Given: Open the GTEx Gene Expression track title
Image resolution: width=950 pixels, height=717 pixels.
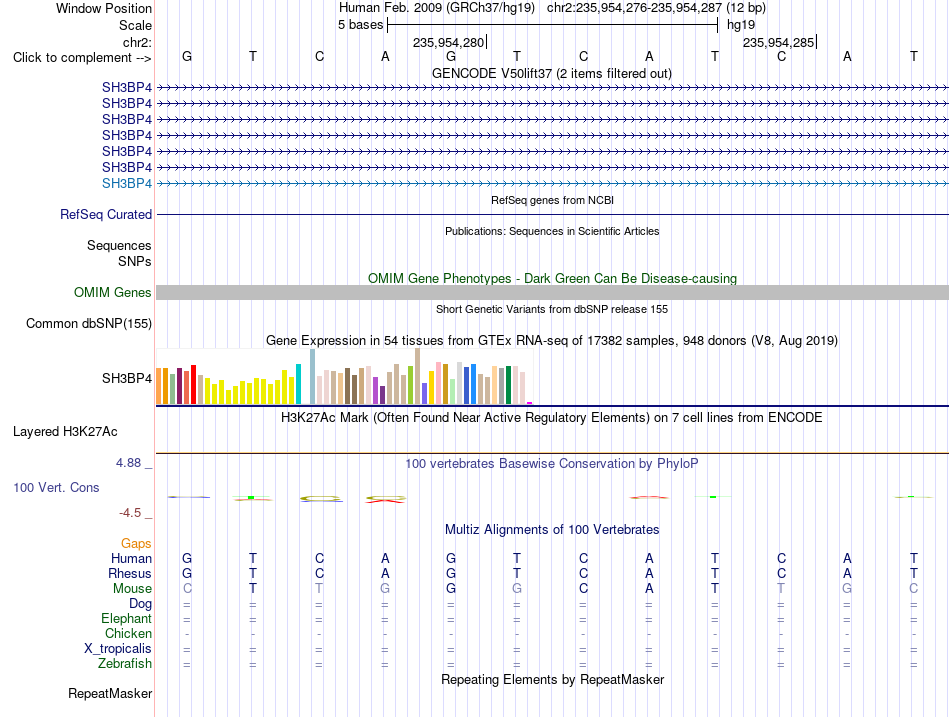Looking at the screenshot, I should 552,341.
